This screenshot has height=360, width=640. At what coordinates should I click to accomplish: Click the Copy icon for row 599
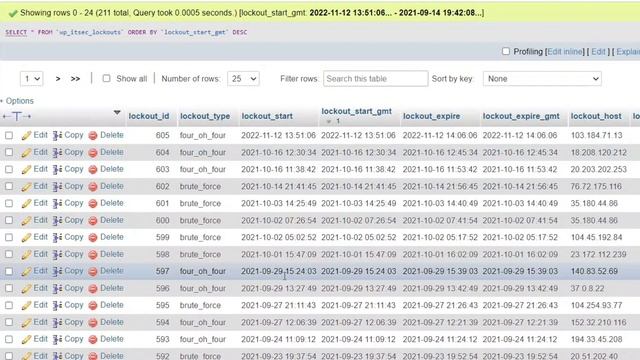click(57, 238)
